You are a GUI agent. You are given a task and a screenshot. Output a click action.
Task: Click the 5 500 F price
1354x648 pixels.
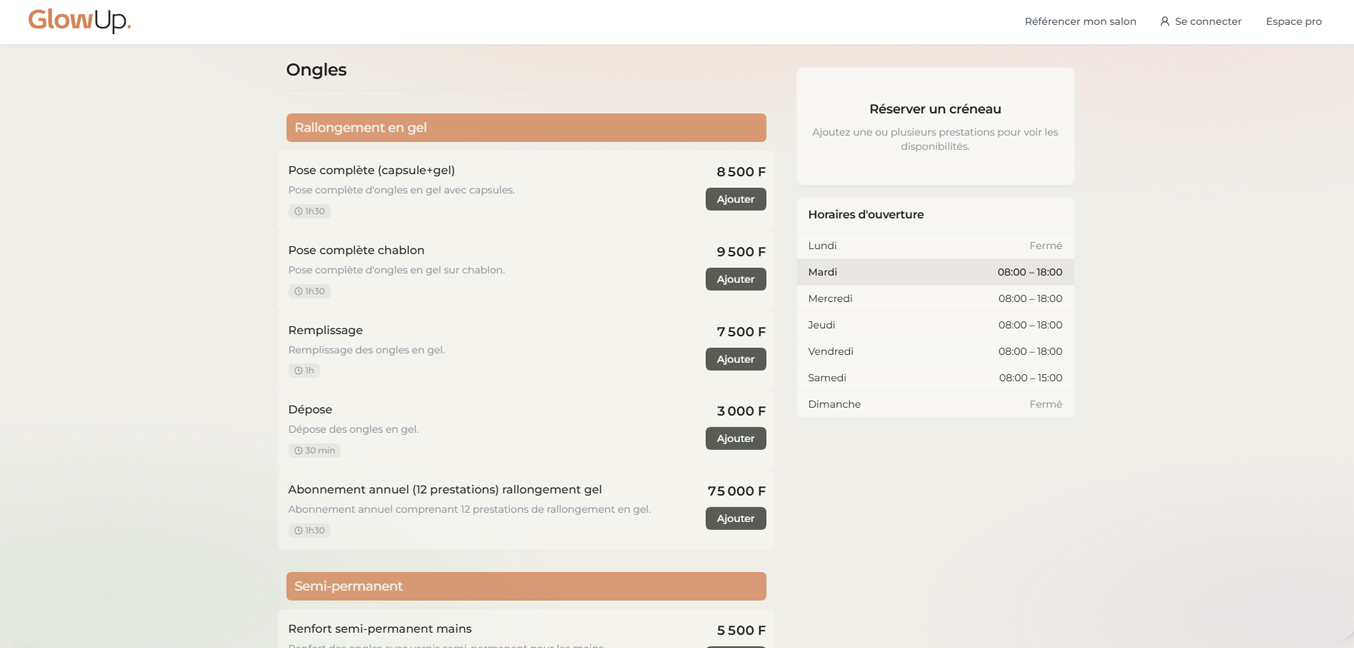pyautogui.click(x=741, y=631)
